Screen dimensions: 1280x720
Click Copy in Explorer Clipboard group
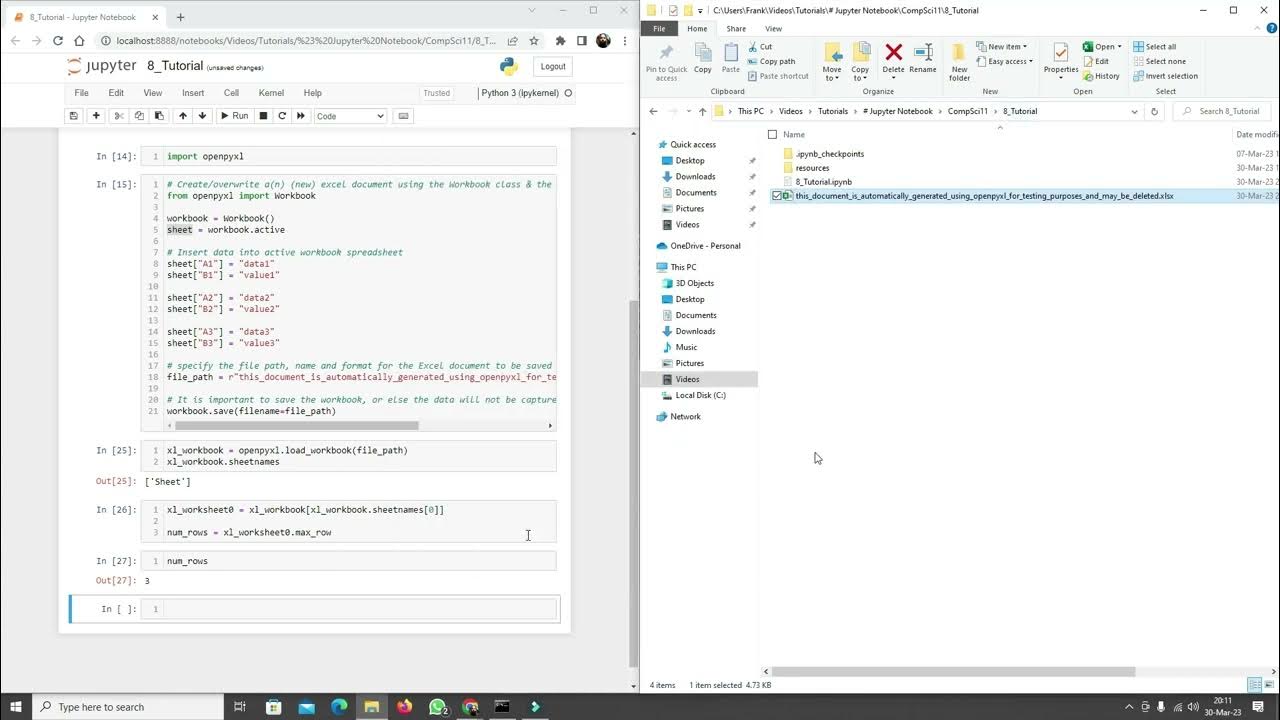(703, 58)
